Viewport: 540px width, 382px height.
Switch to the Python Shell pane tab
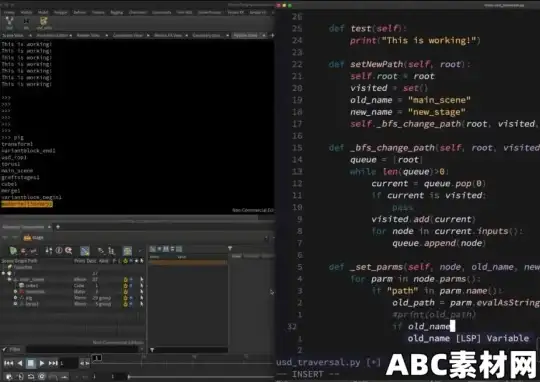[x=245, y=35]
